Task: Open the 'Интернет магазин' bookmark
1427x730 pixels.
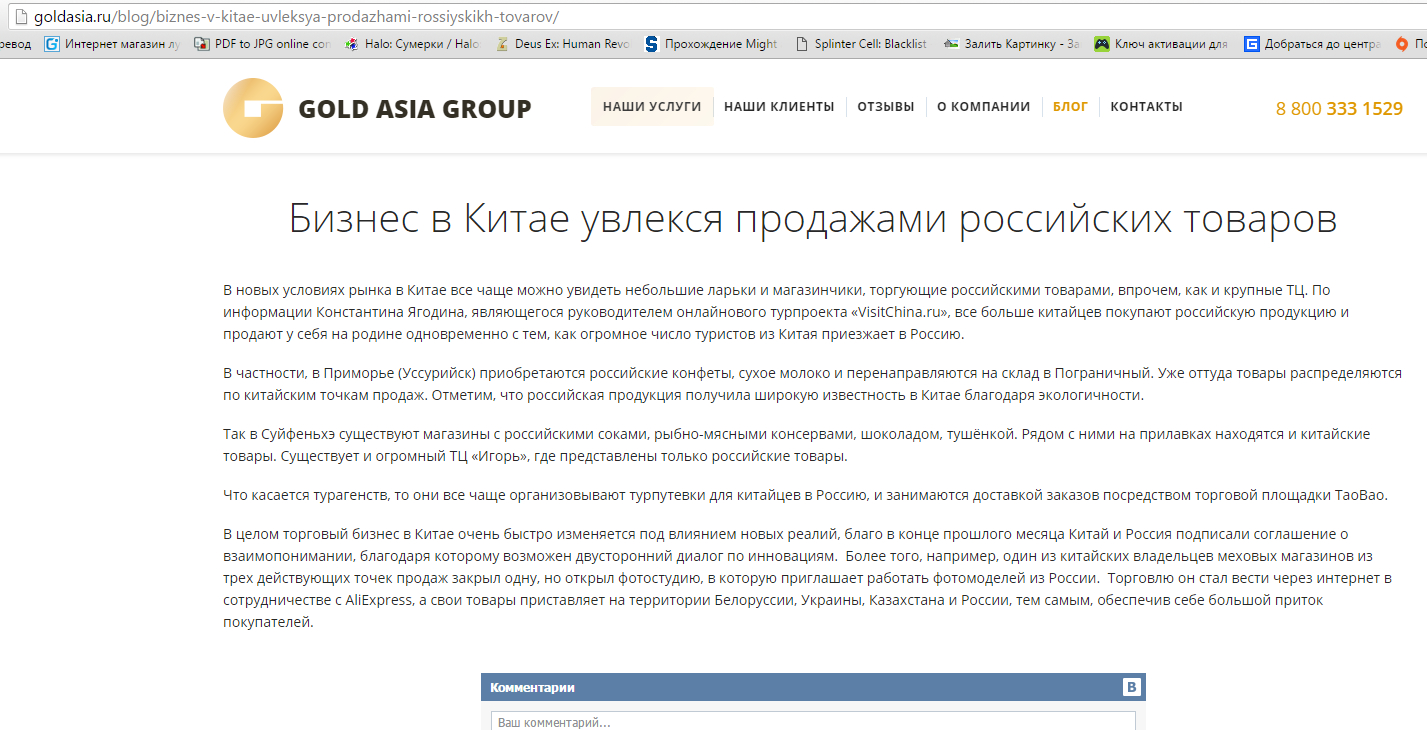Action: point(113,44)
